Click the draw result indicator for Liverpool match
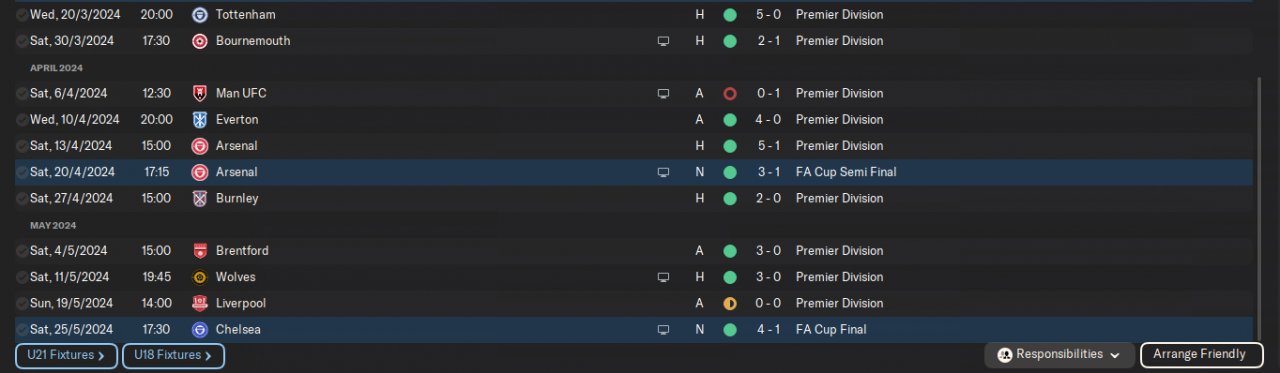 click(x=730, y=303)
